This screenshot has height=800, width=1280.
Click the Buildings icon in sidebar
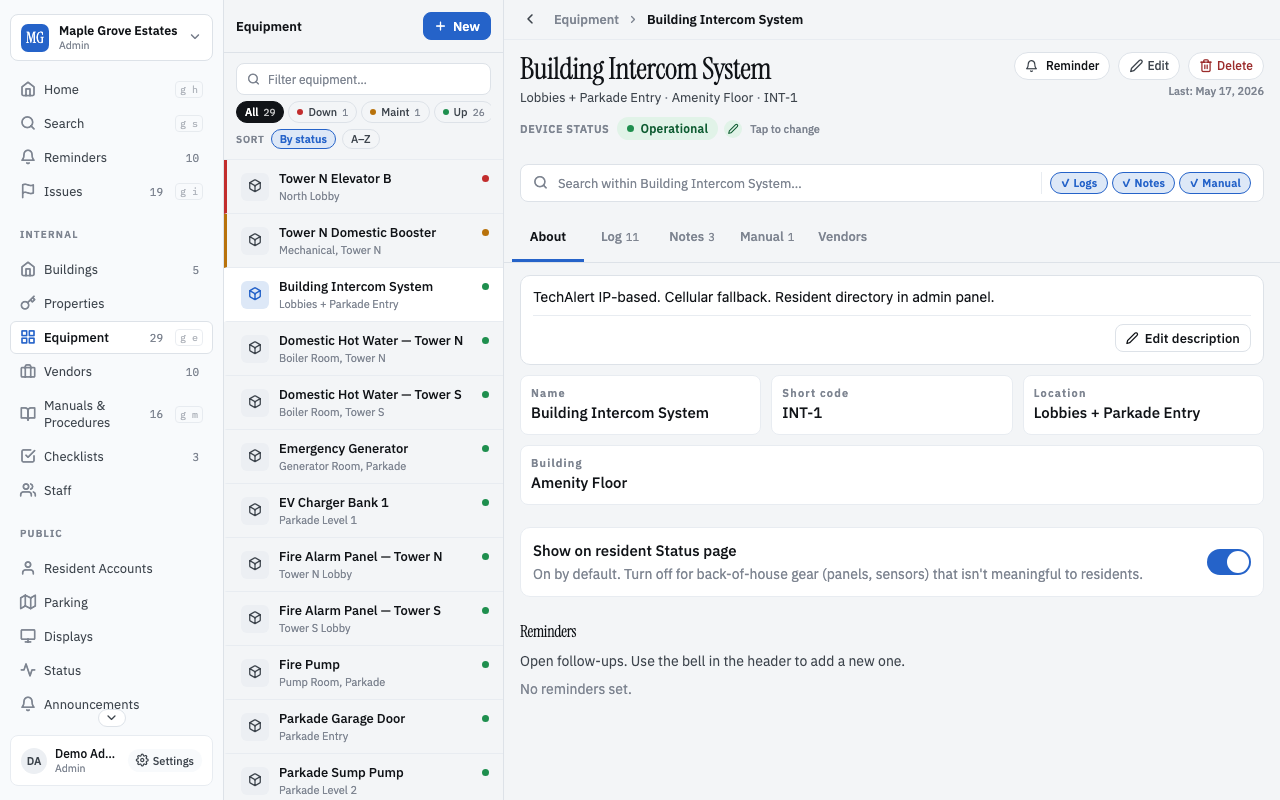(28, 269)
